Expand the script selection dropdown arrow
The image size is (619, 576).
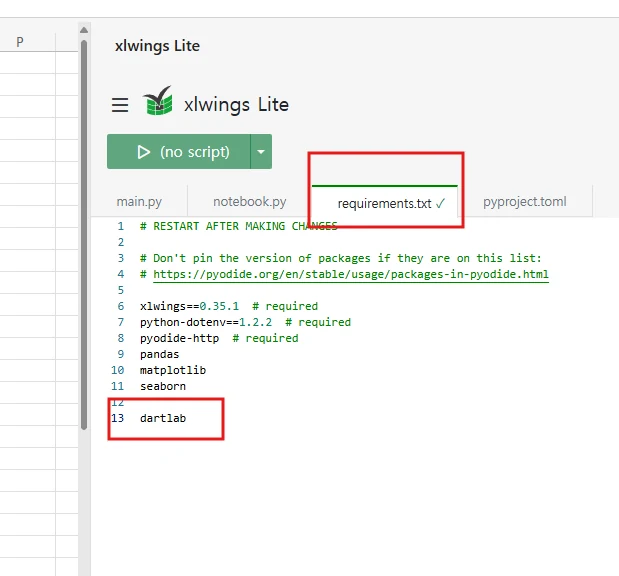(x=261, y=152)
